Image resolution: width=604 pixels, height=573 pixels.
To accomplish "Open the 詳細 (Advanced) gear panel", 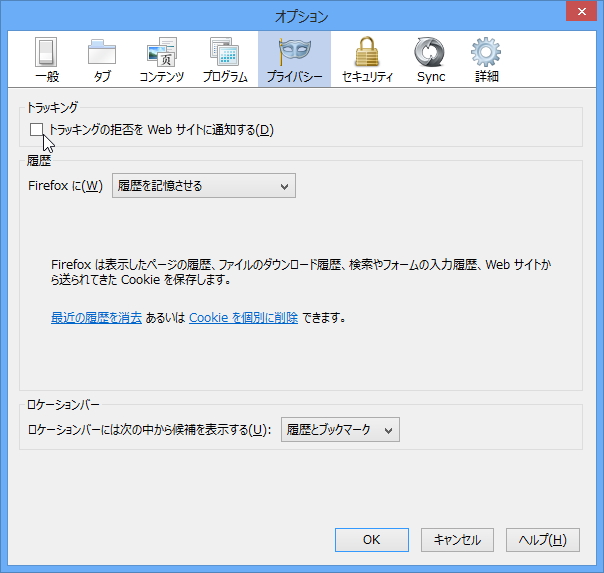I will click(x=486, y=59).
